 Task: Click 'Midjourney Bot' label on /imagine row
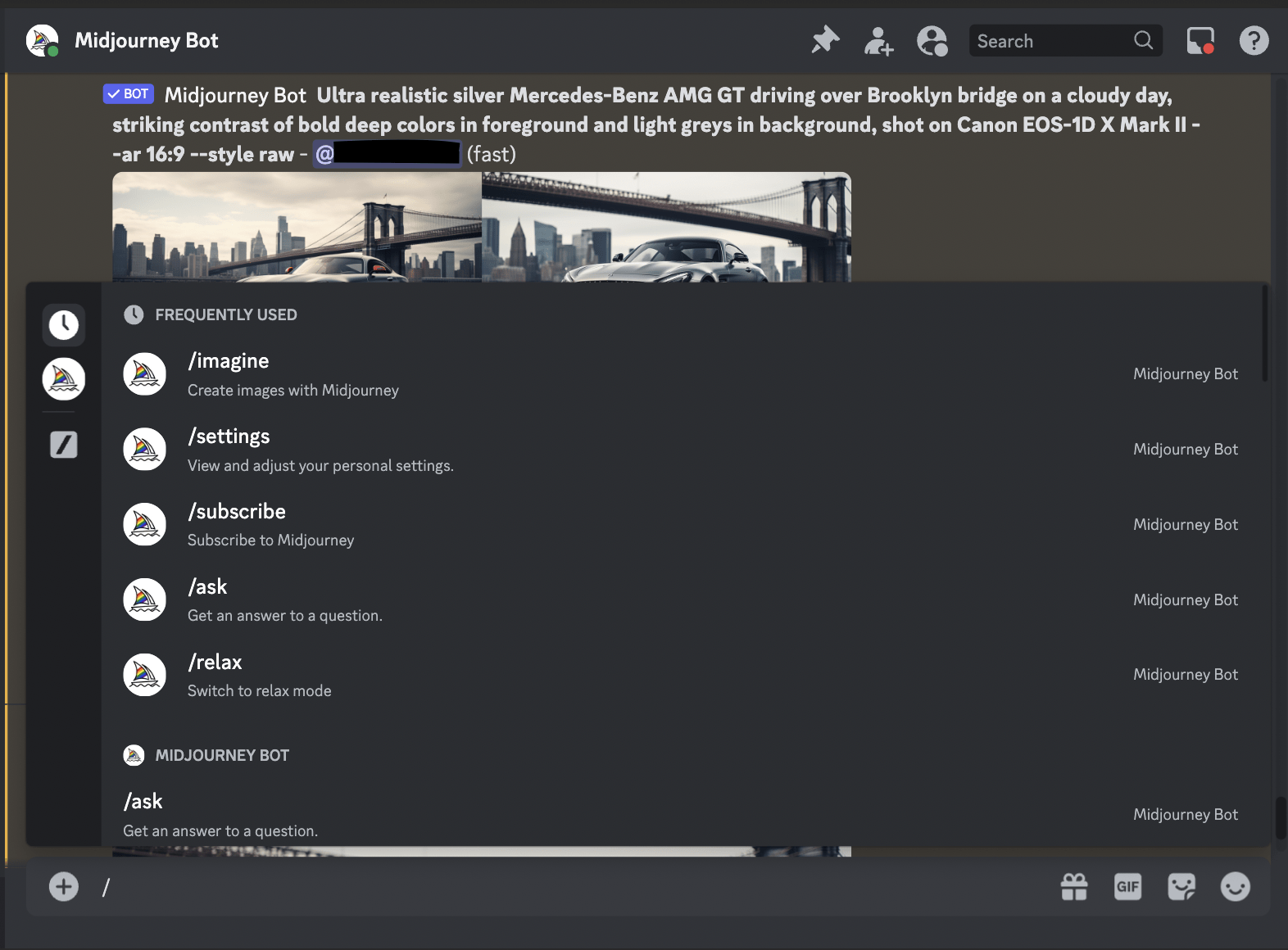click(1186, 374)
